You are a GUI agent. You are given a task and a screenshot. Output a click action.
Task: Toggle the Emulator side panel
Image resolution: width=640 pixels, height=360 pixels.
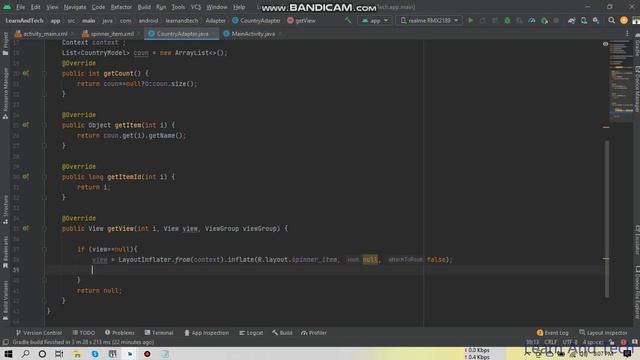(636, 240)
